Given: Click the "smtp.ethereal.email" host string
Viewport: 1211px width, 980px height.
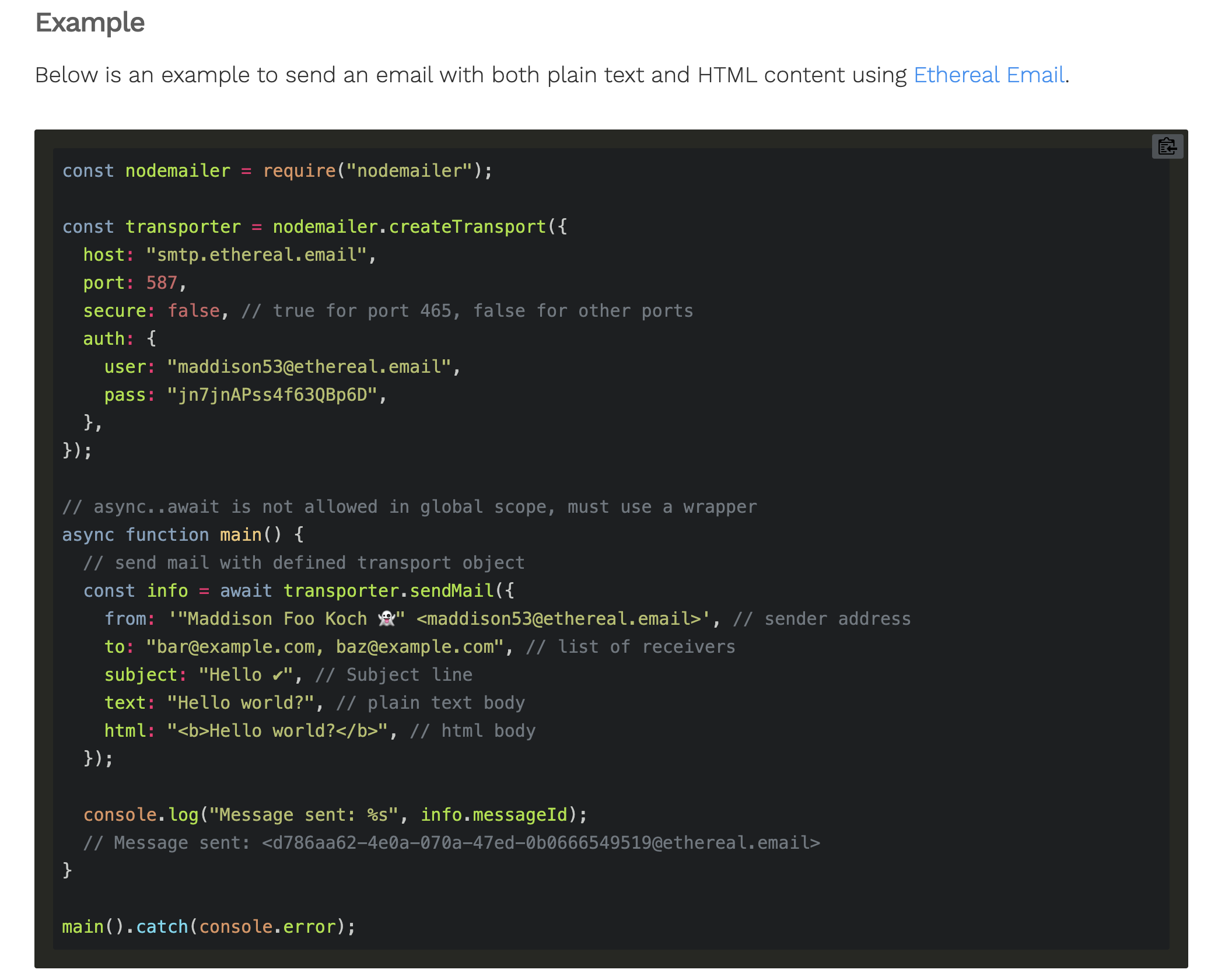Looking at the screenshot, I should click(256, 255).
